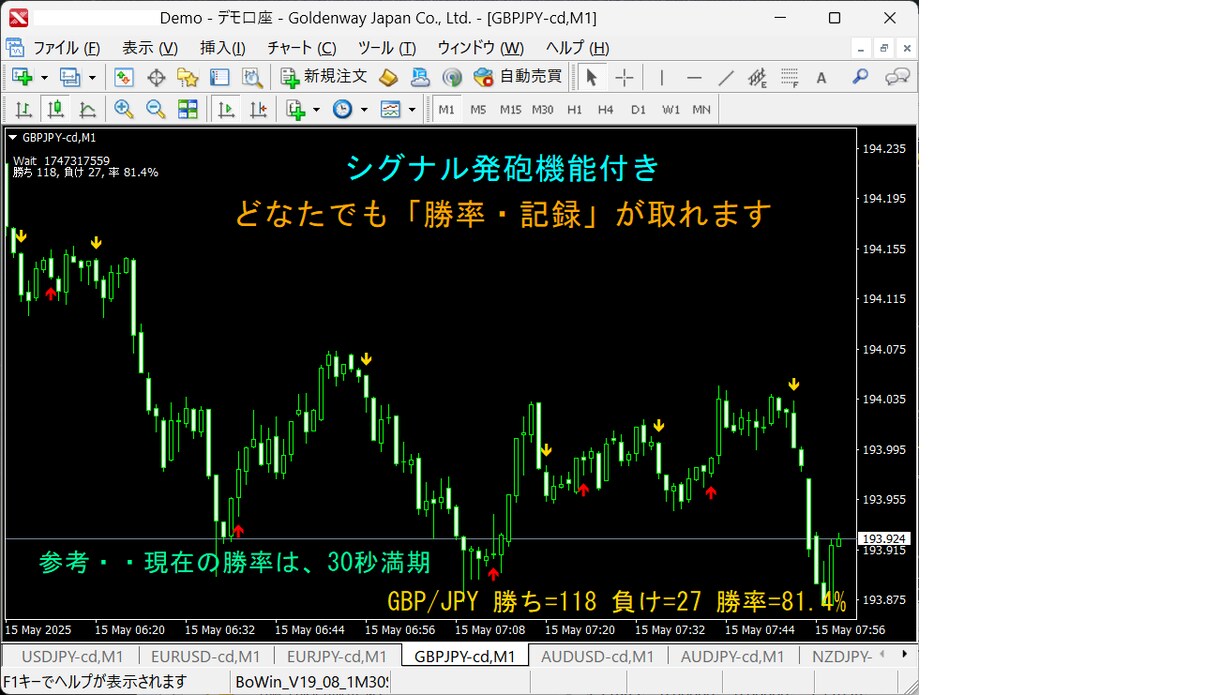Expand the profiles dropdown arrow
The image size is (1220, 695).
[92, 77]
